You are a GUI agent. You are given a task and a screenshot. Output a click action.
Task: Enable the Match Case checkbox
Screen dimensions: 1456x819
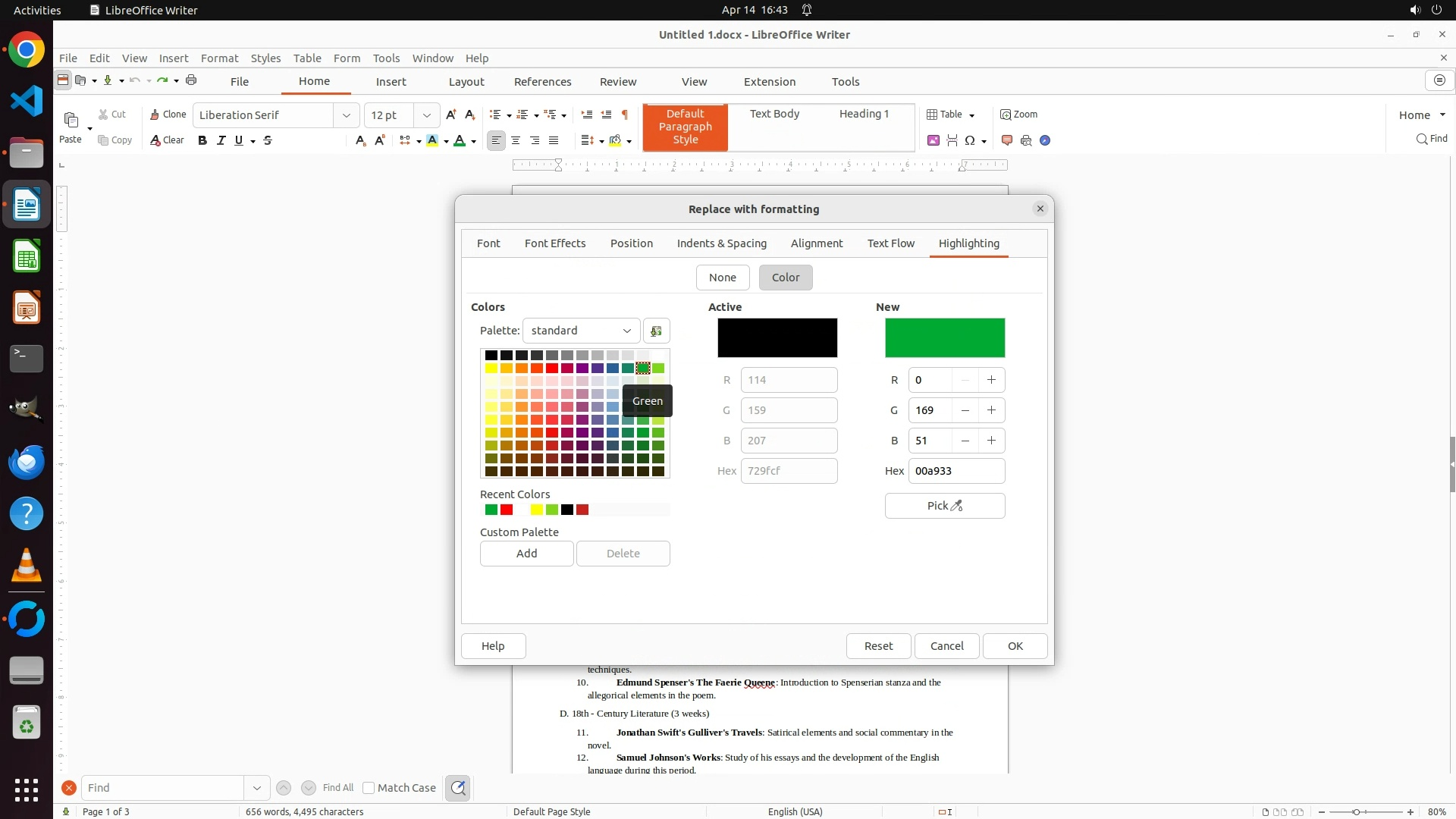tap(369, 788)
